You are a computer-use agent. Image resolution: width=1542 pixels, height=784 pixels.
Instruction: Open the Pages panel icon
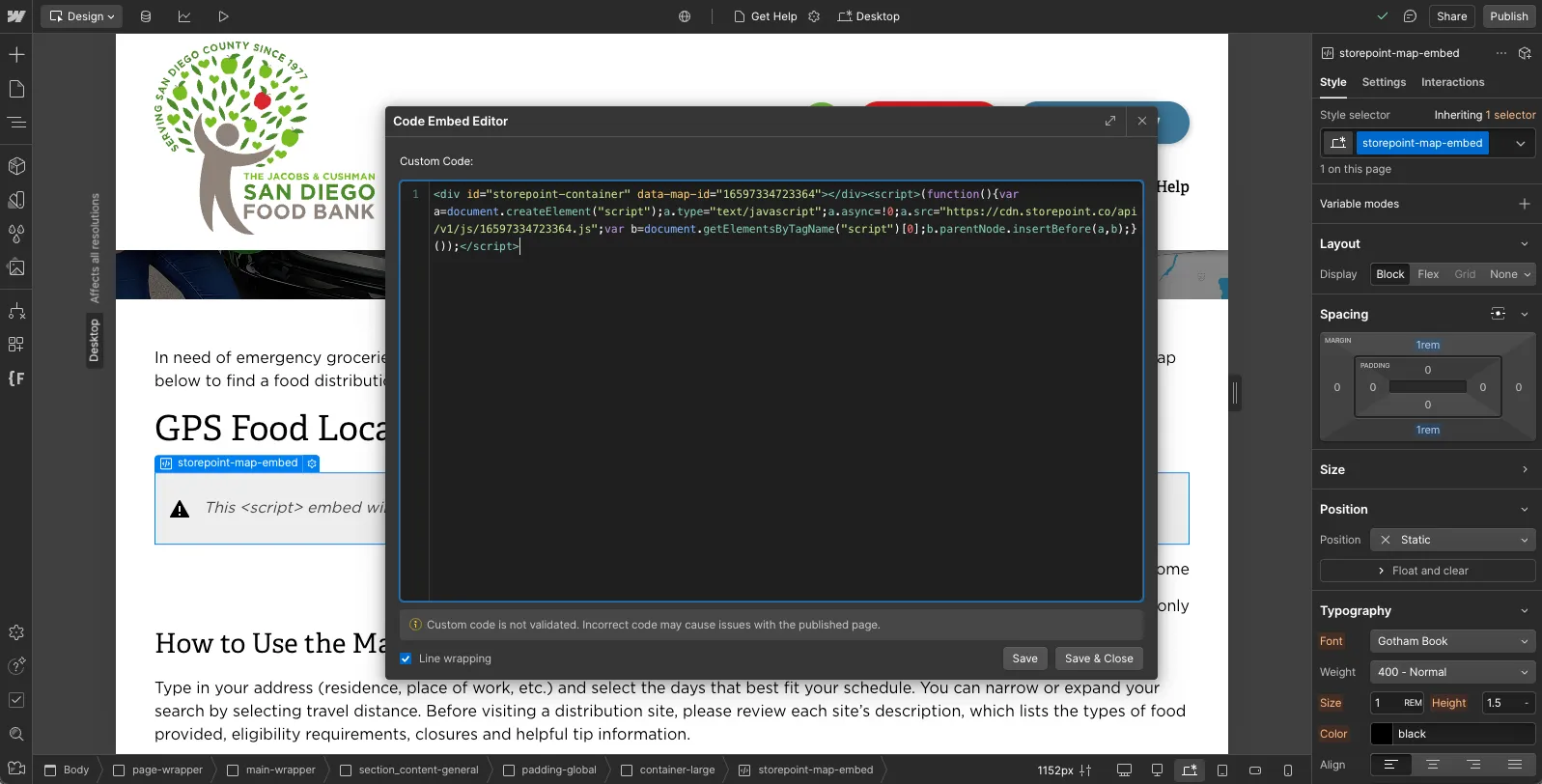coord(16,89)
